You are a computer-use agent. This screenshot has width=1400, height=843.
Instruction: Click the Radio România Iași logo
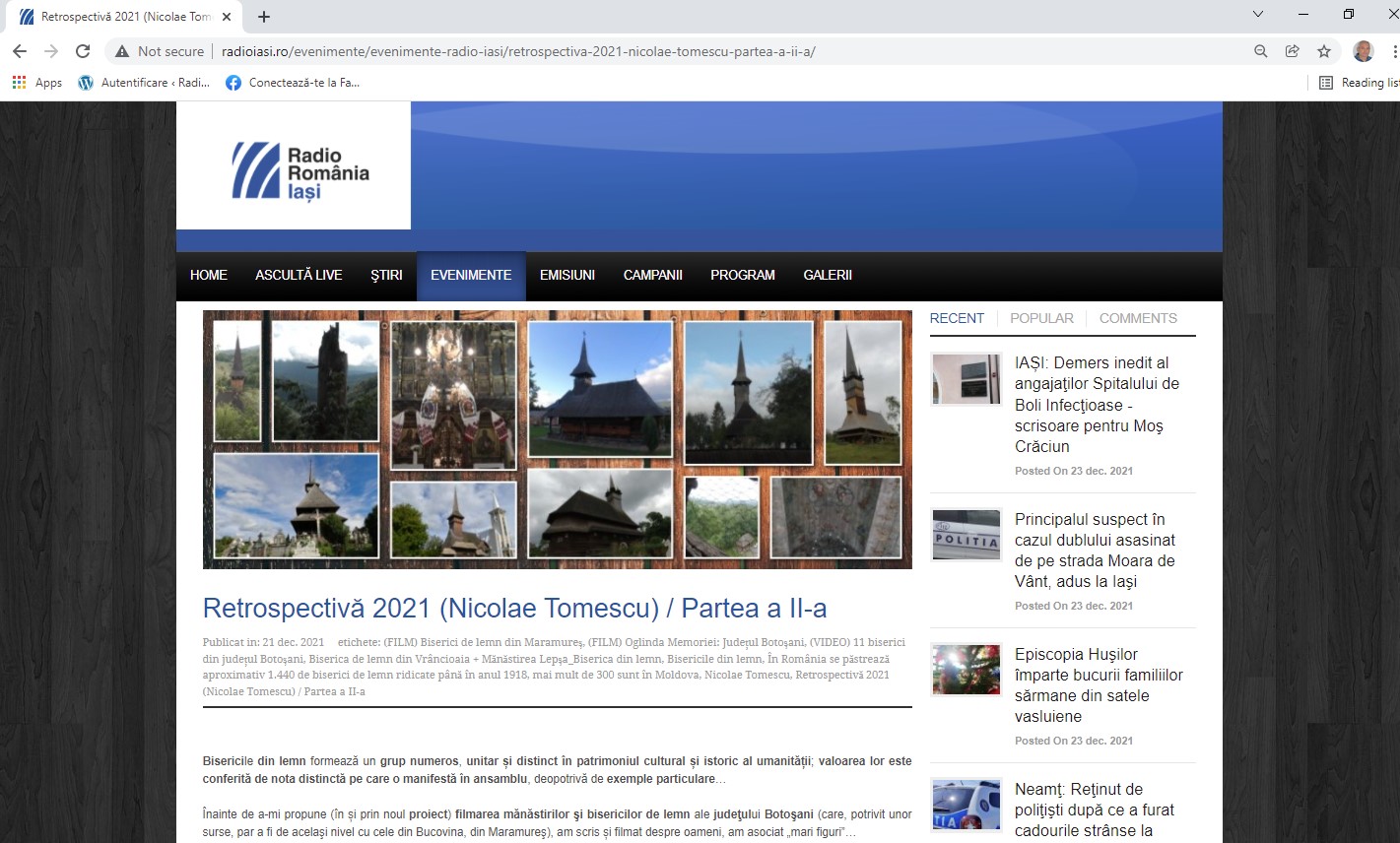pyautogui.click(x=300, y=171)
